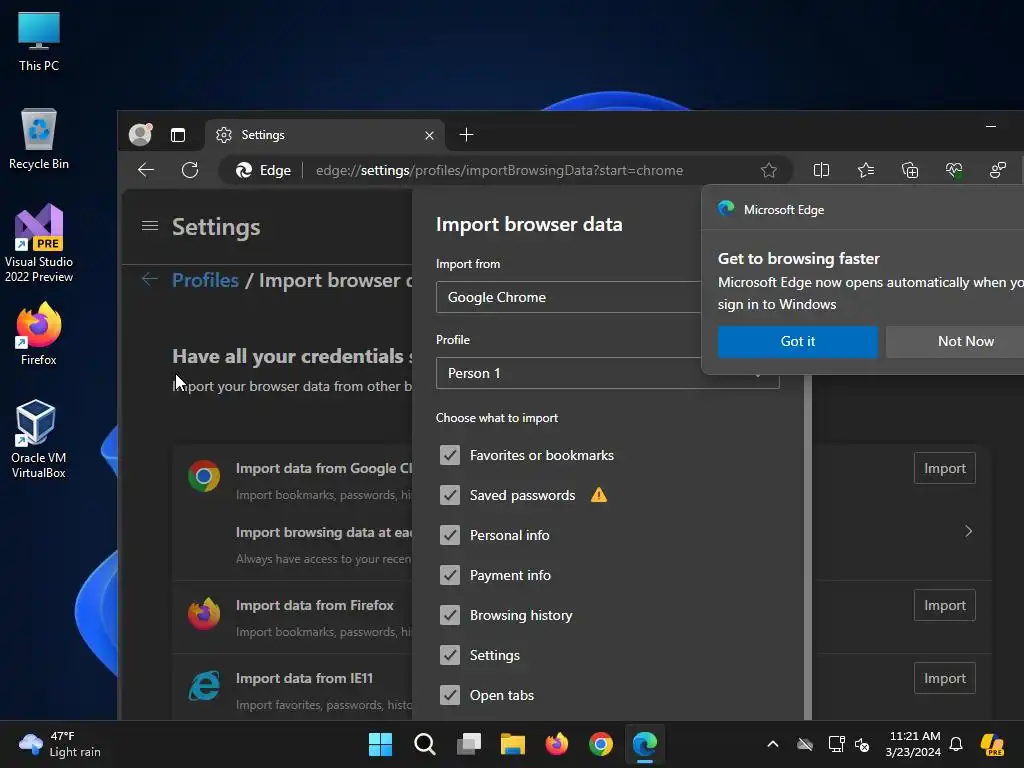Viewport: 1024px width, 768px height.
Task: Refresh the page in Edge
Action: (x=190, y=170)
